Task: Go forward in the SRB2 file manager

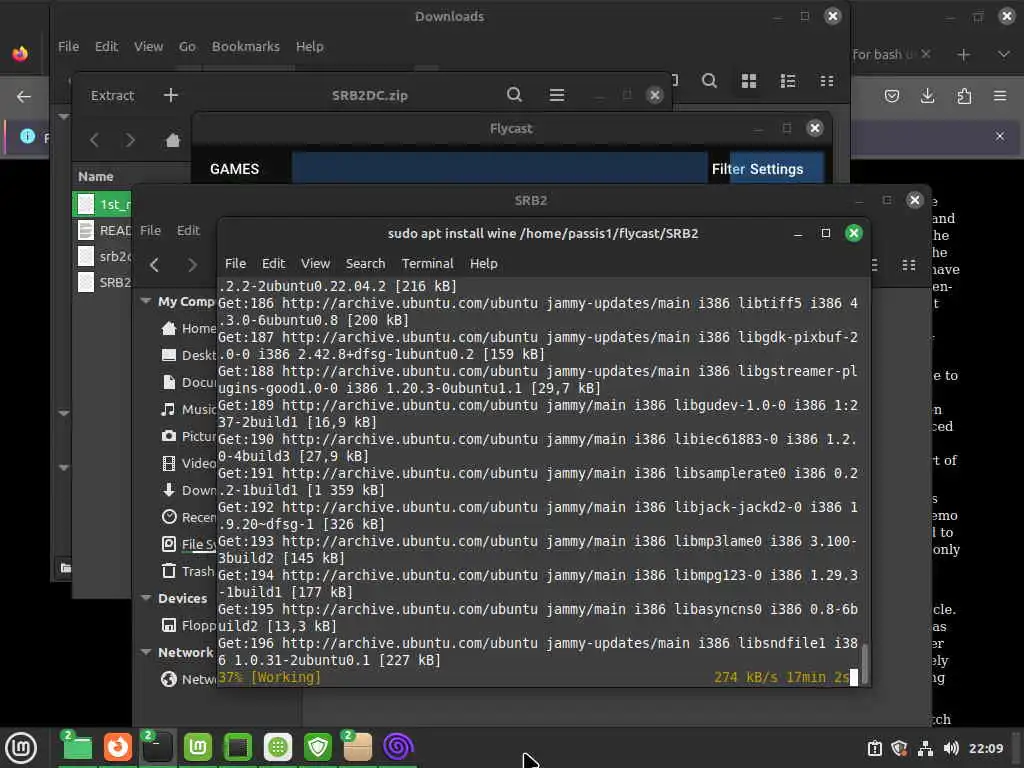Action: [x=192, y=264]
